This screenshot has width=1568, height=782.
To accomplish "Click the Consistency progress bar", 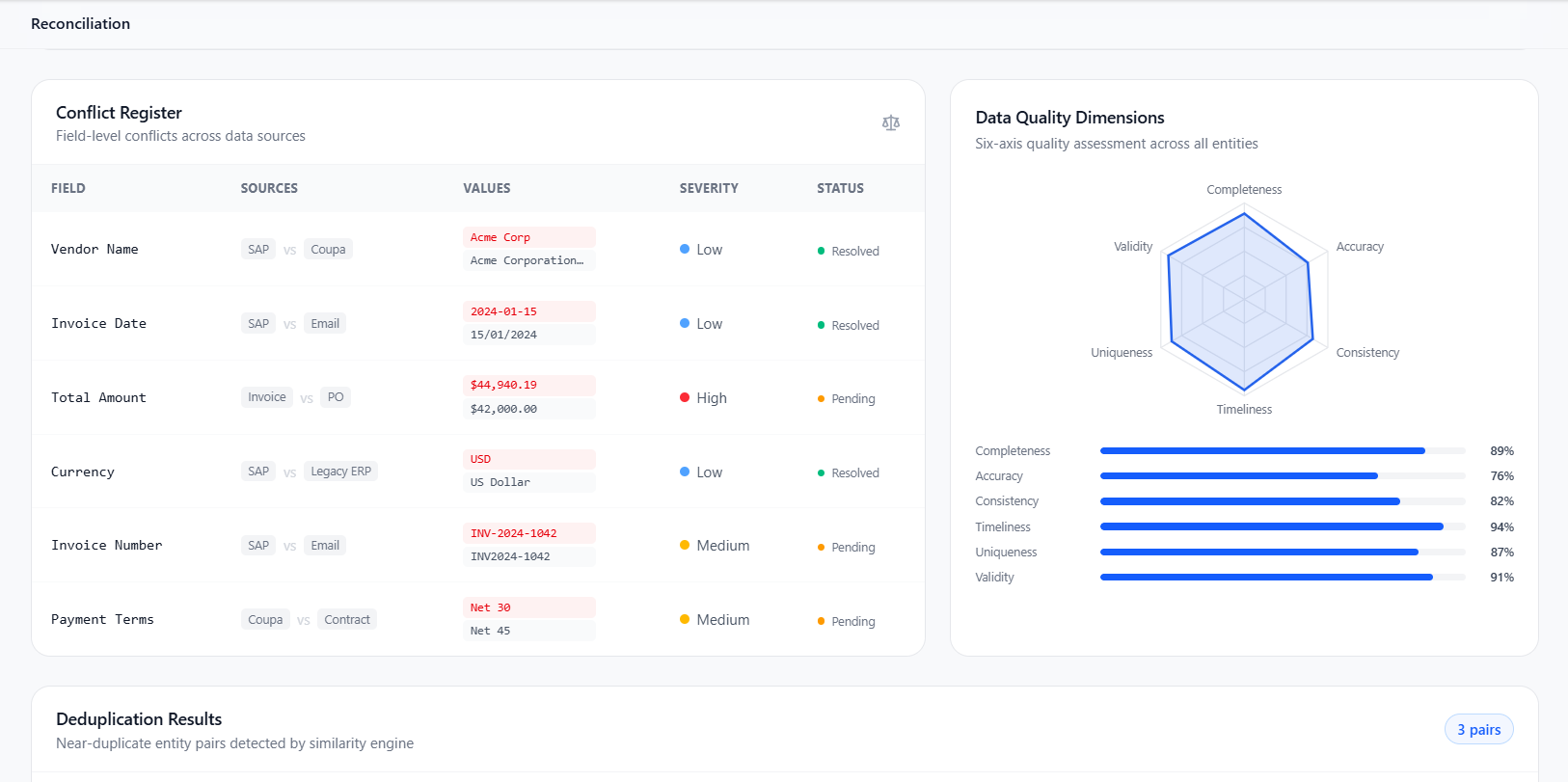I will point(1283,501).
